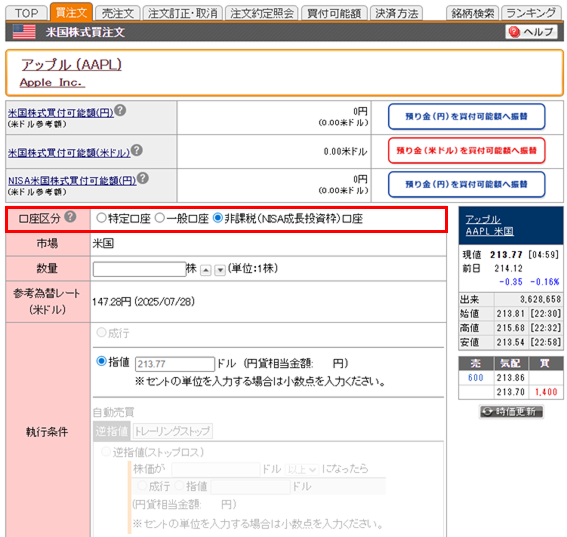
Task: Click the red 預り金(米ドル)を買付可能額へ振替 button
Action: [x=466, y=150]
